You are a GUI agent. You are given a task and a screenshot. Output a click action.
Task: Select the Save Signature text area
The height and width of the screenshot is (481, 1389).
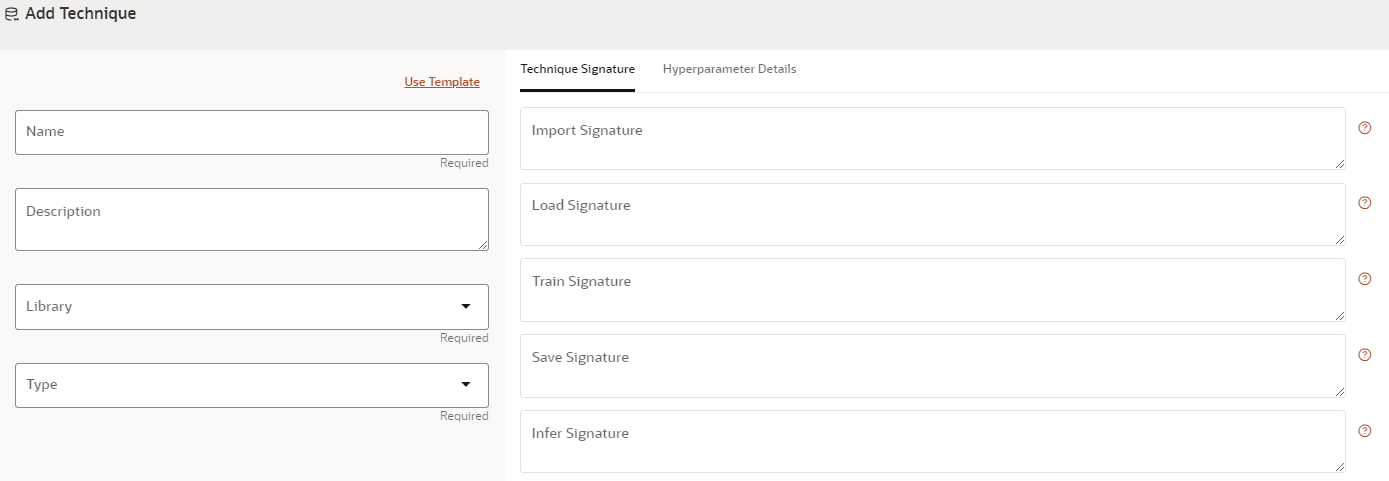tap(932, 365)
